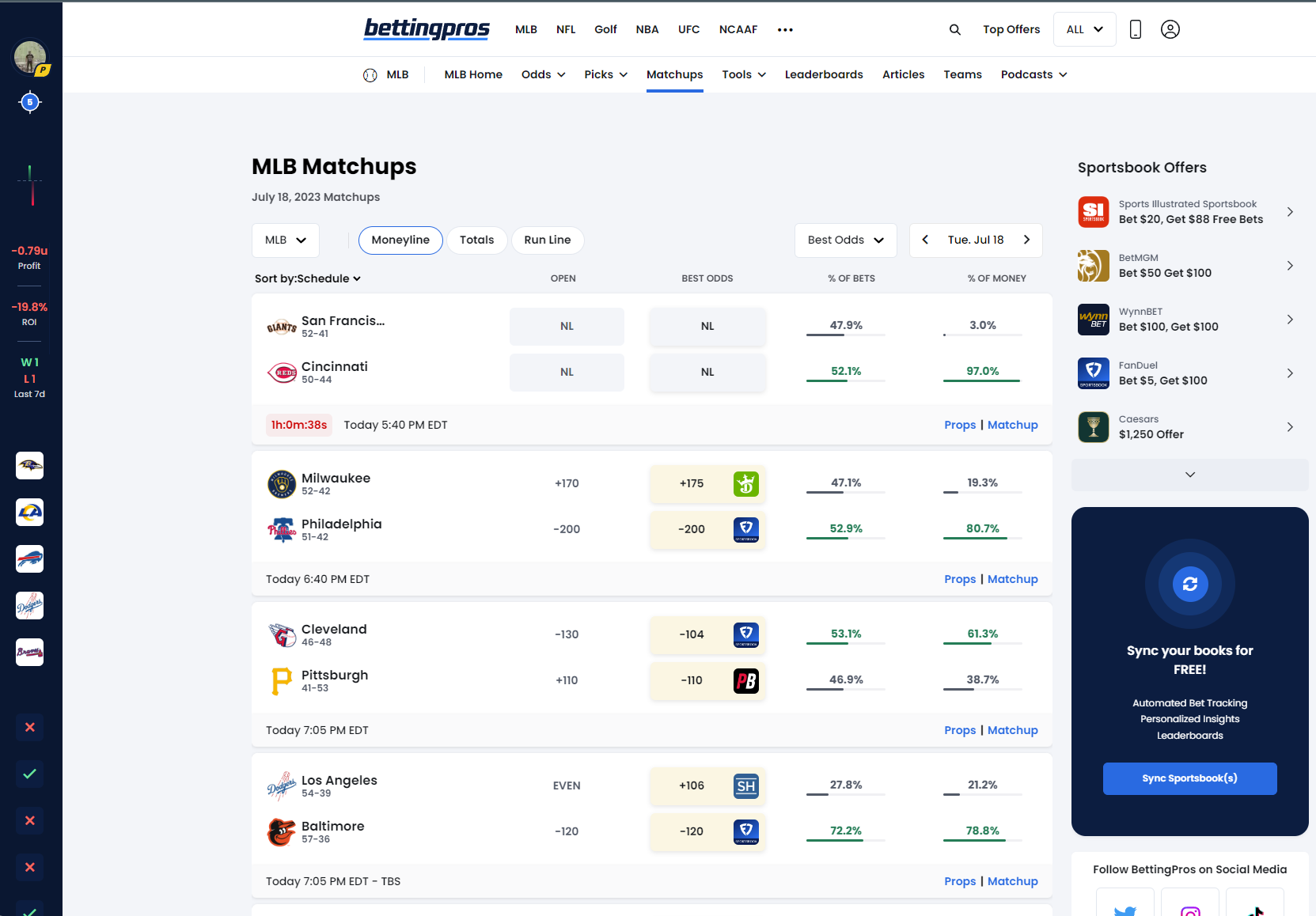Screen dimensions: 1316x916
Task: Click the Baltimore Orioles team logo
Action: pyautogui.click(x=282, y=832)
